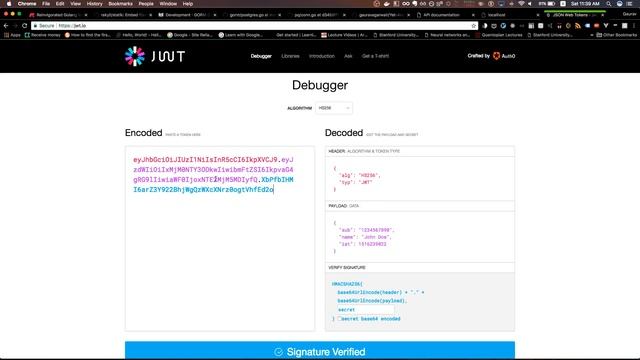This screenshot has height=360, width=640.
Task: Open the Lecture Videos bookmark
Action: click(x=344, y=35)
